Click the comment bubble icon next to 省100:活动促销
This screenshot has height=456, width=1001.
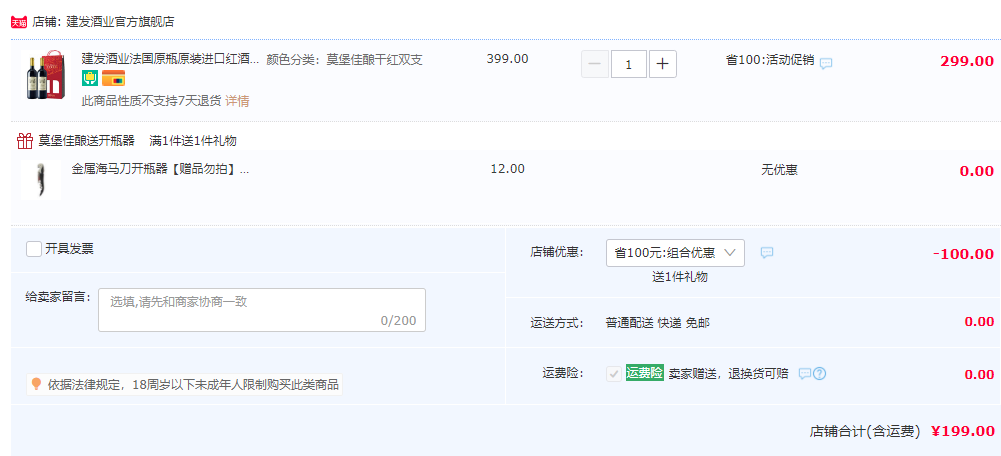[826, 63]
